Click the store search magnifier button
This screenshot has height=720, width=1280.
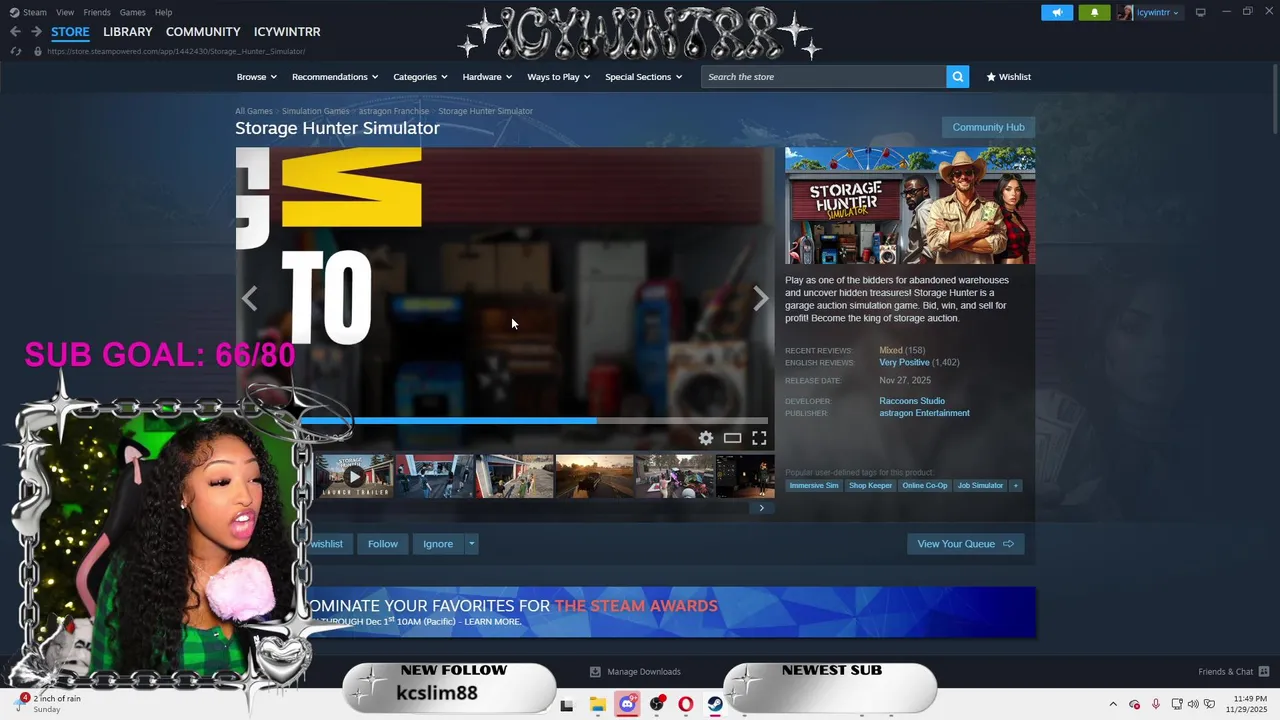click(958, 77)
